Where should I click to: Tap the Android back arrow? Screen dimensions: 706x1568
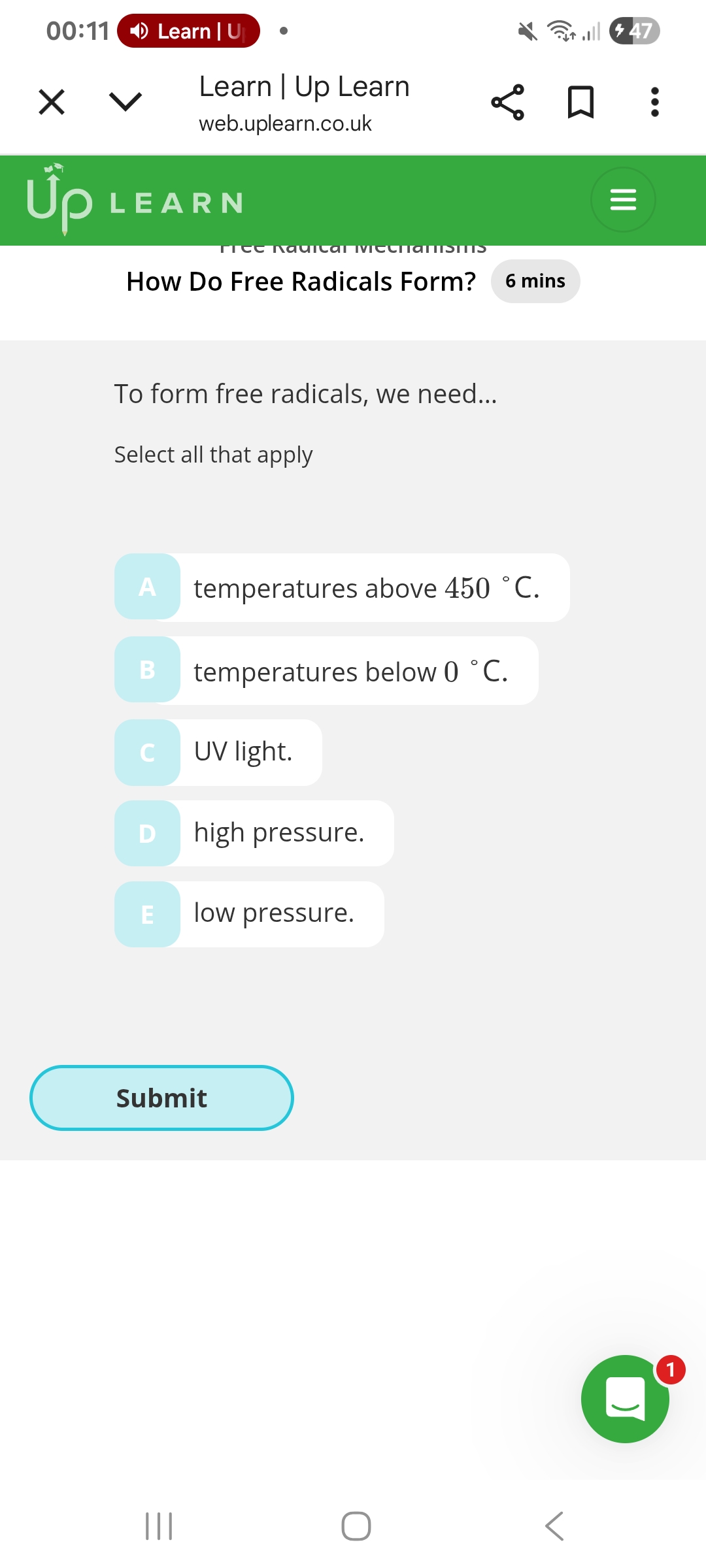[x=554, y=1526]
